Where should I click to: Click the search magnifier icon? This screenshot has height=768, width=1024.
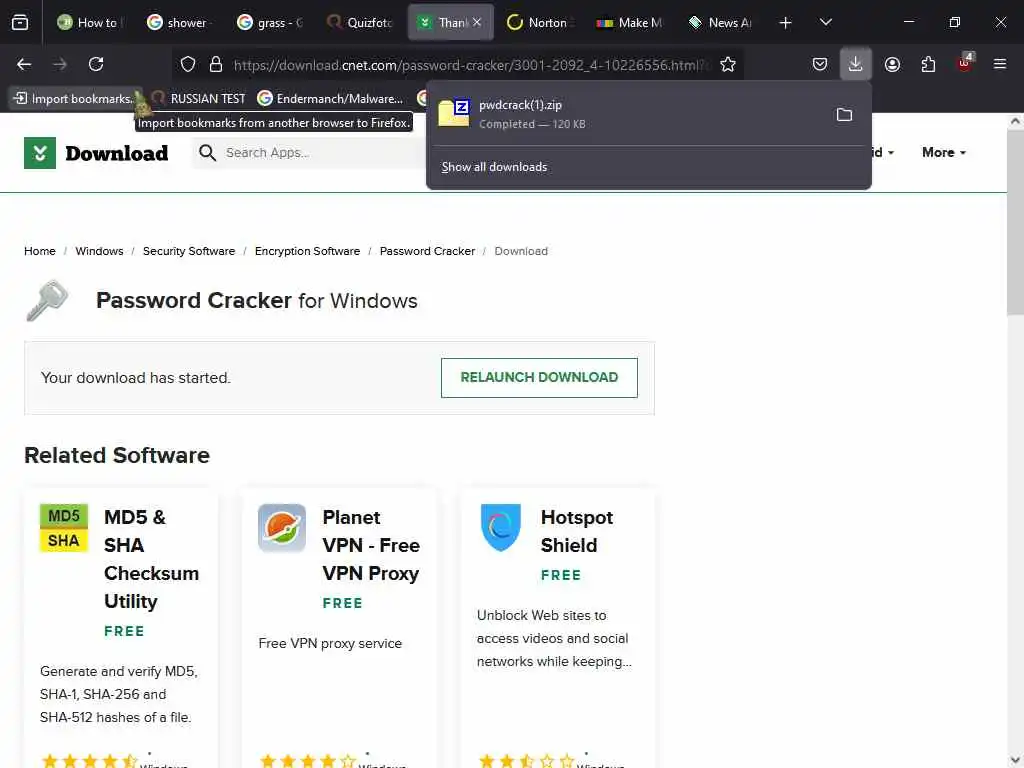[207, 153]
